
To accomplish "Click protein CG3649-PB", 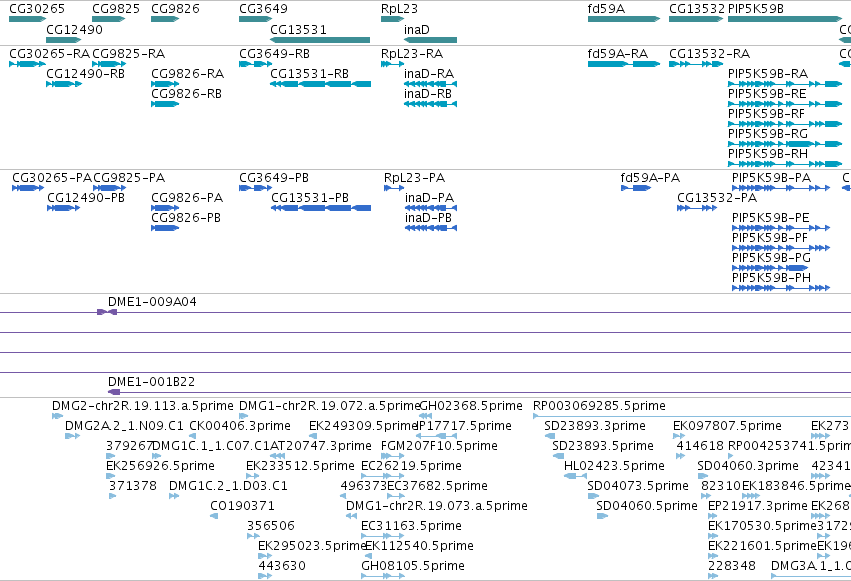I will pyautogui.click(x=256, y=188).
